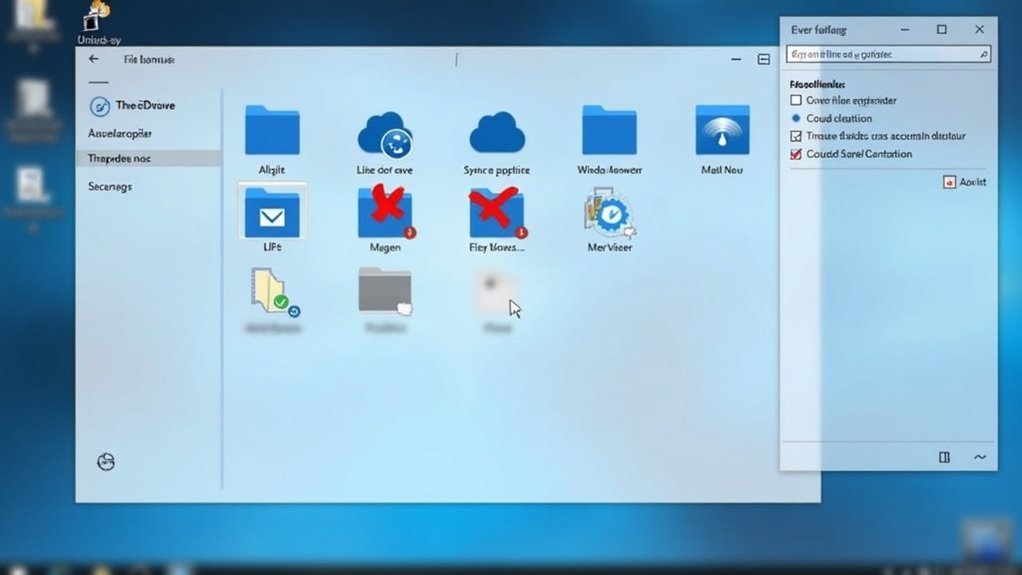Click the Aoeist button in side panel
The height and width of the screenshot is (575, 1022).
point(966,182)
